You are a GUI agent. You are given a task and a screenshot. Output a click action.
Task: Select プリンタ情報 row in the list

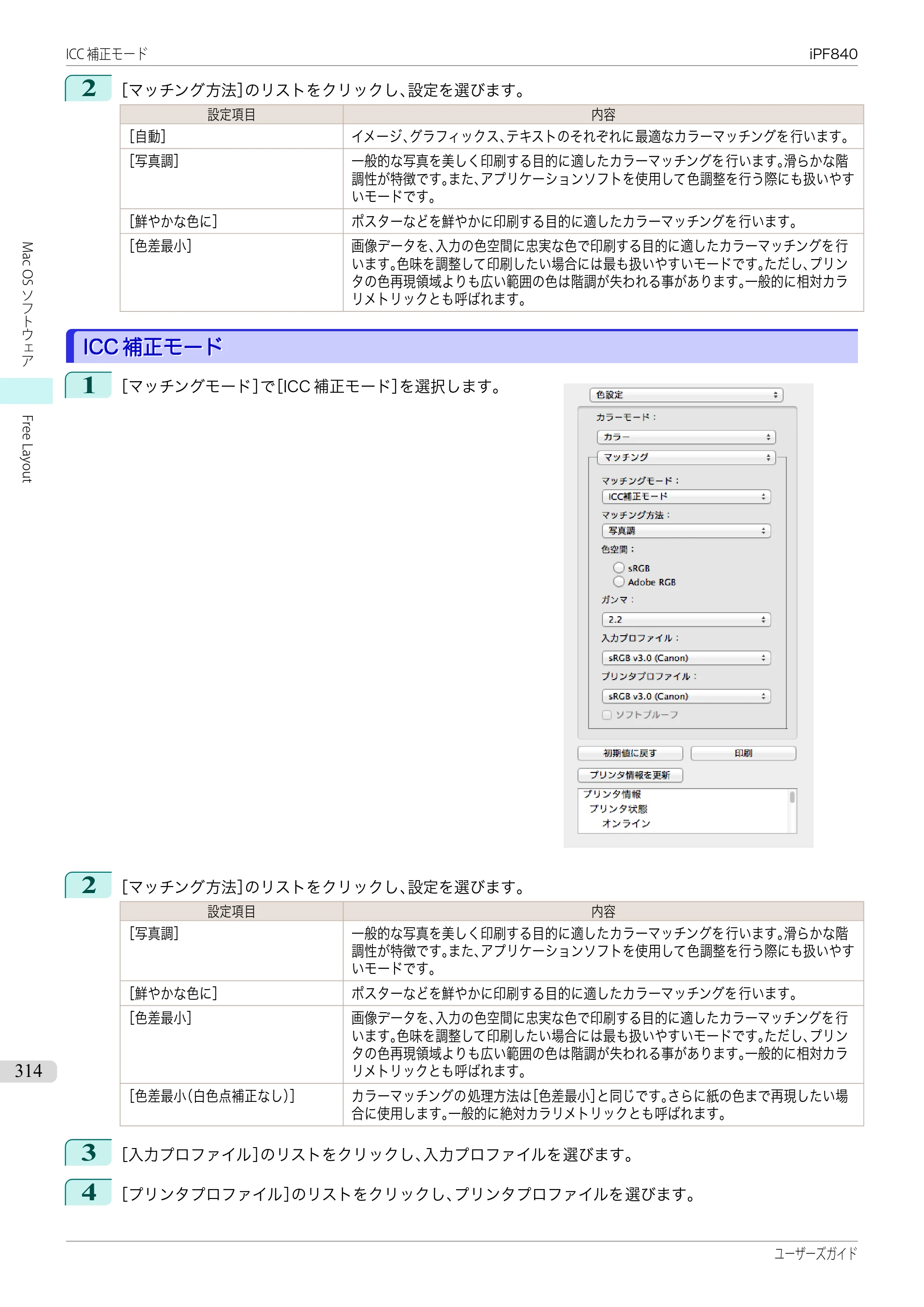tap(612, 794)
